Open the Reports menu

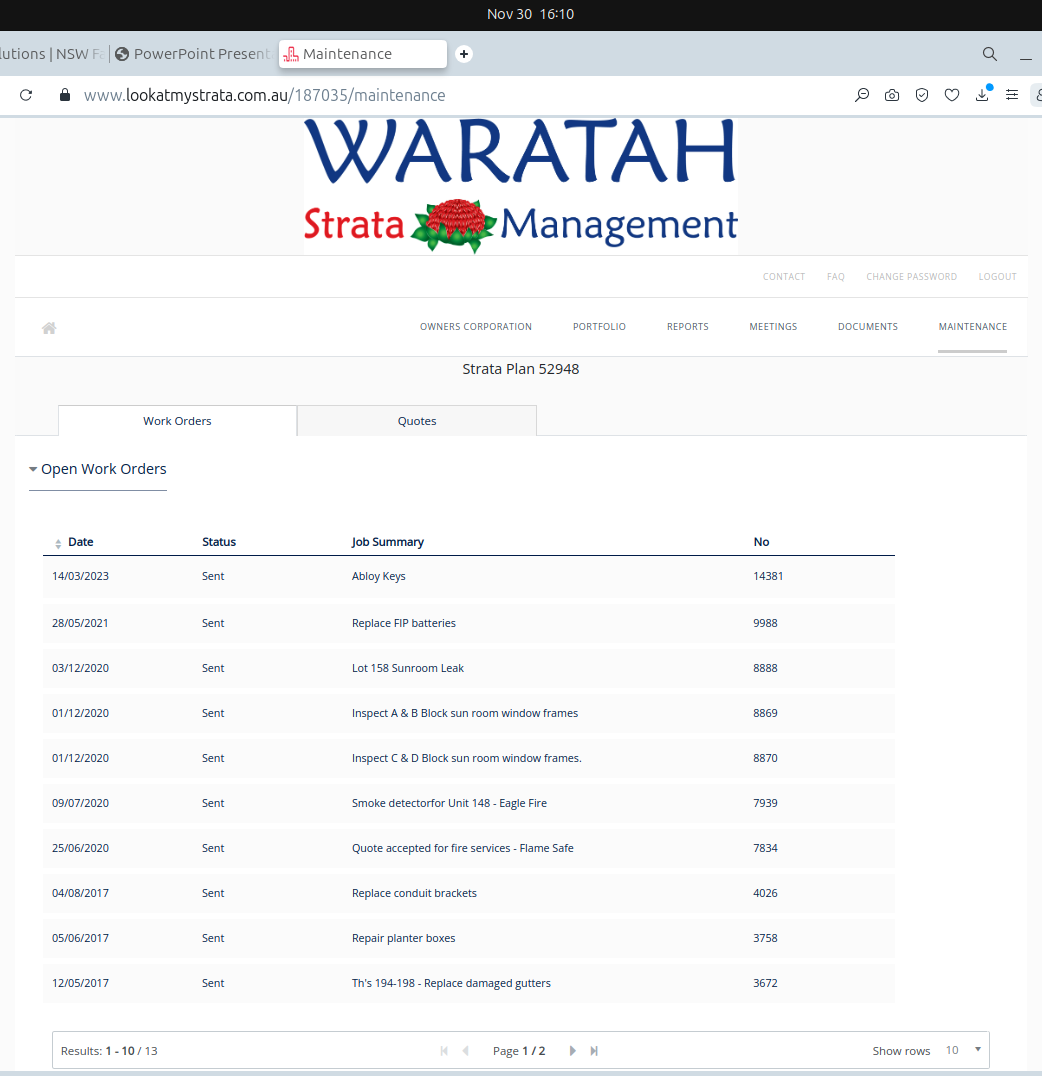coord(687,327)
